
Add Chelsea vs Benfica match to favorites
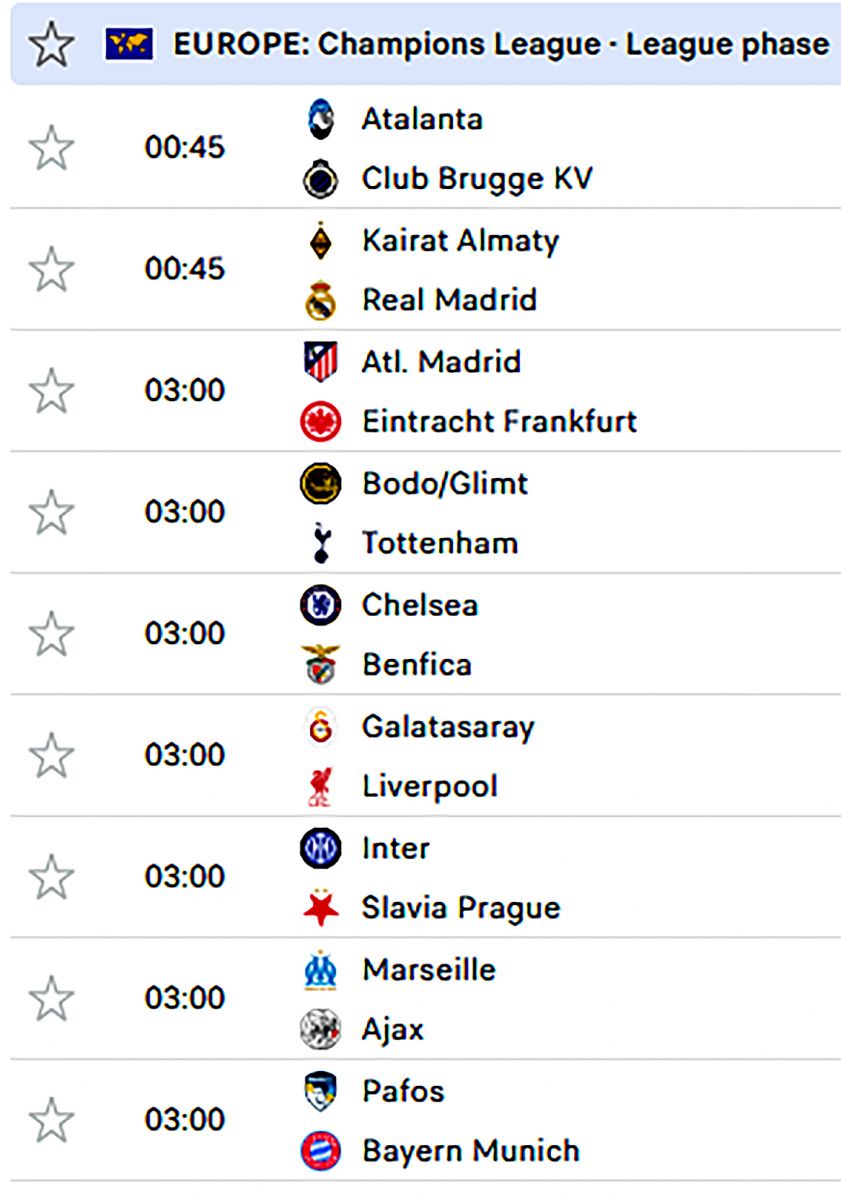coord(50,634)
